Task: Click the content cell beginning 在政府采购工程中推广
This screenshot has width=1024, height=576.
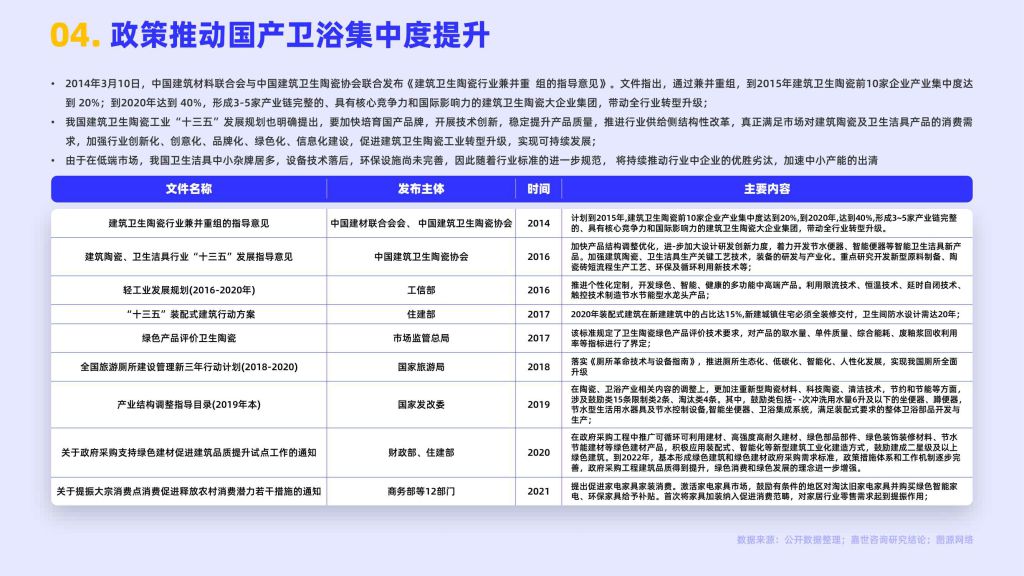Action: 766,453
